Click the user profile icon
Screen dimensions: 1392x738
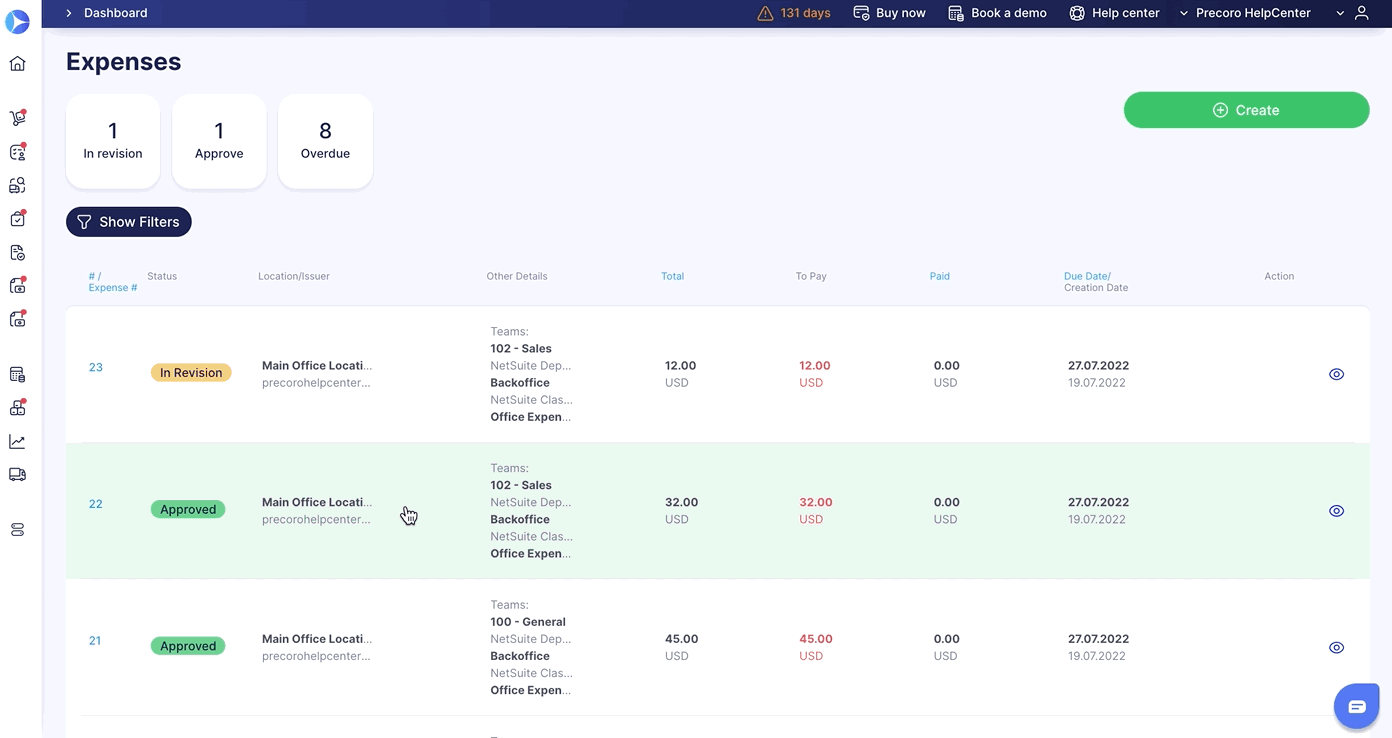1361,13
